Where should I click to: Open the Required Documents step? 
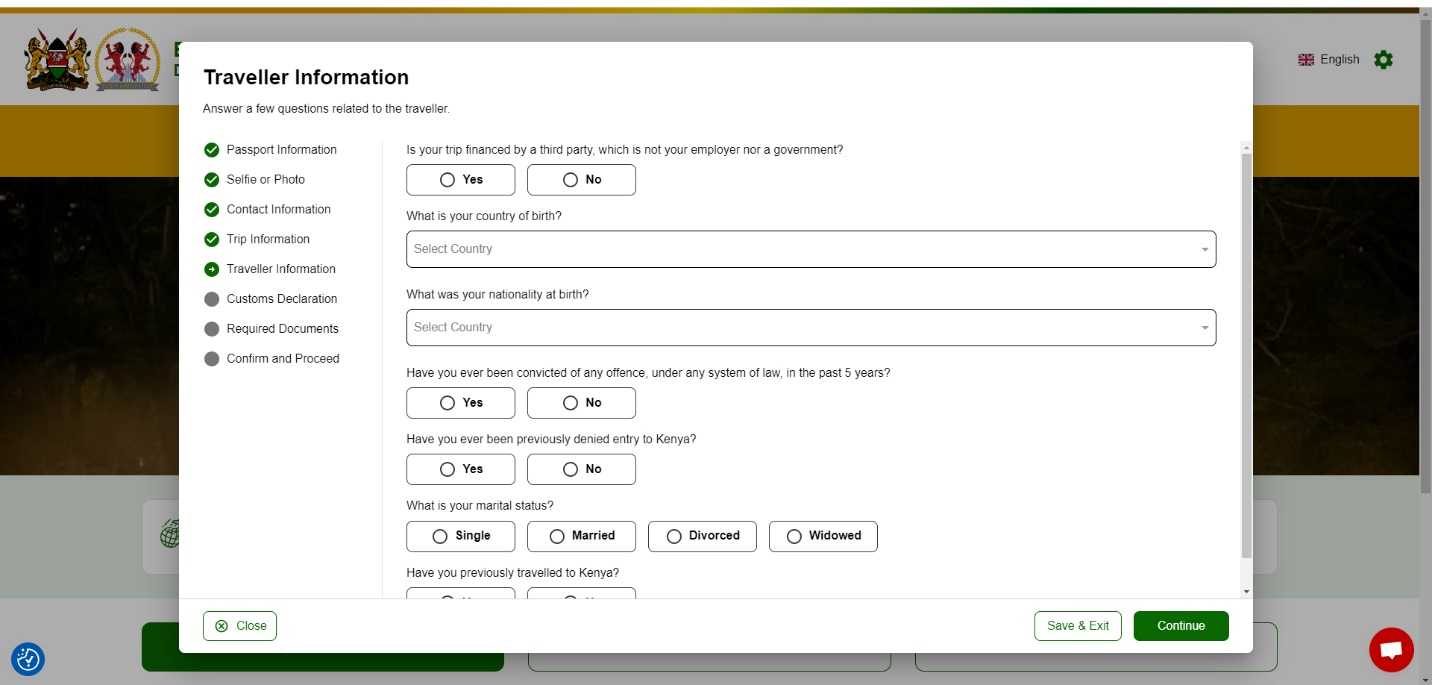pos(282,329)
